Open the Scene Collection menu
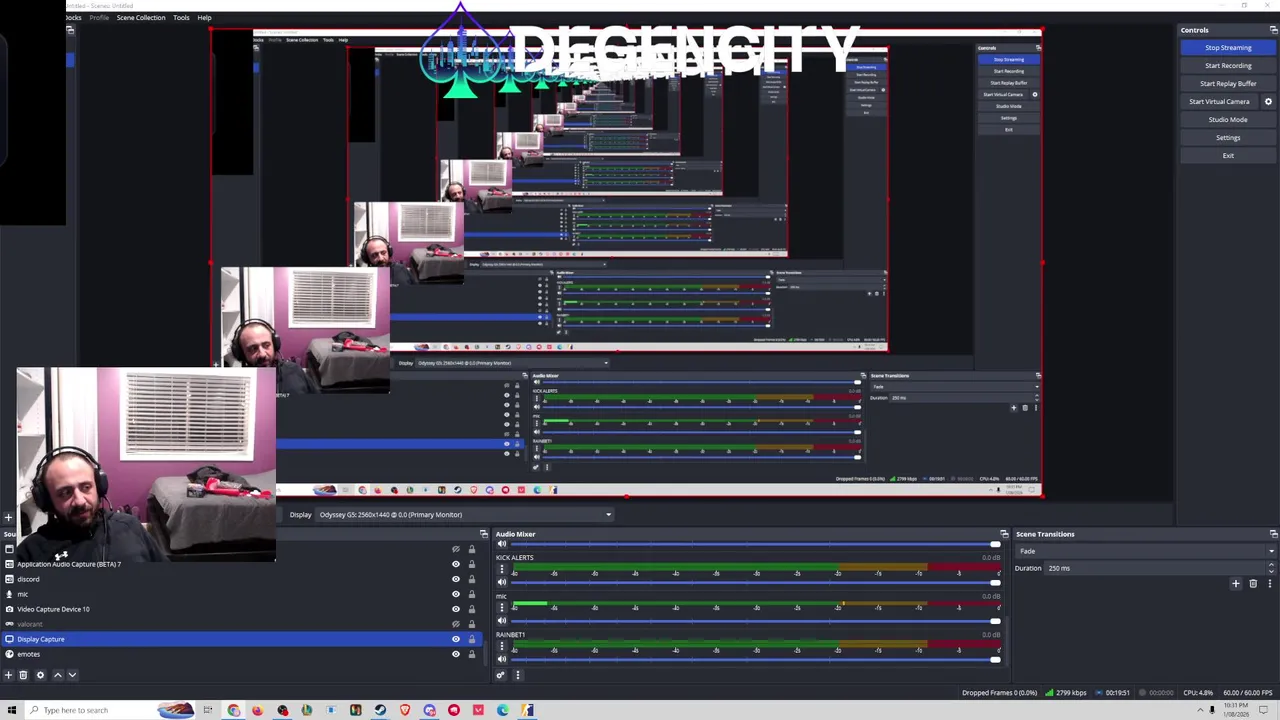1280x720 pixels. tap(141, 17)
